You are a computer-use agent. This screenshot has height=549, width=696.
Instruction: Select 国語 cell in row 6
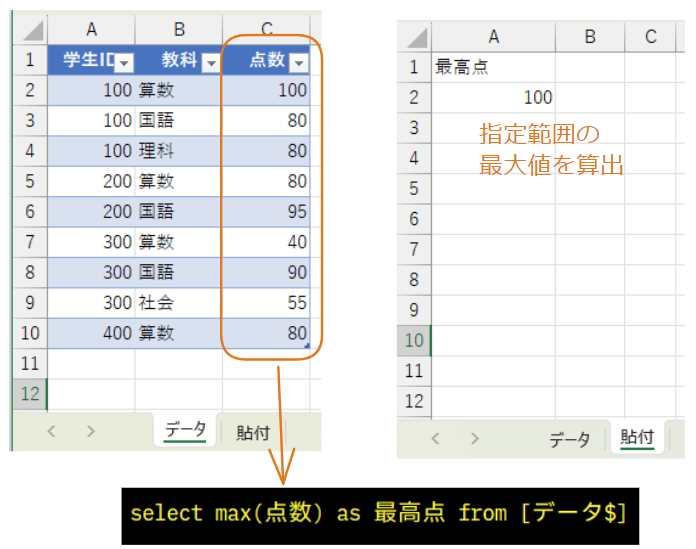(x=178, y=212)
